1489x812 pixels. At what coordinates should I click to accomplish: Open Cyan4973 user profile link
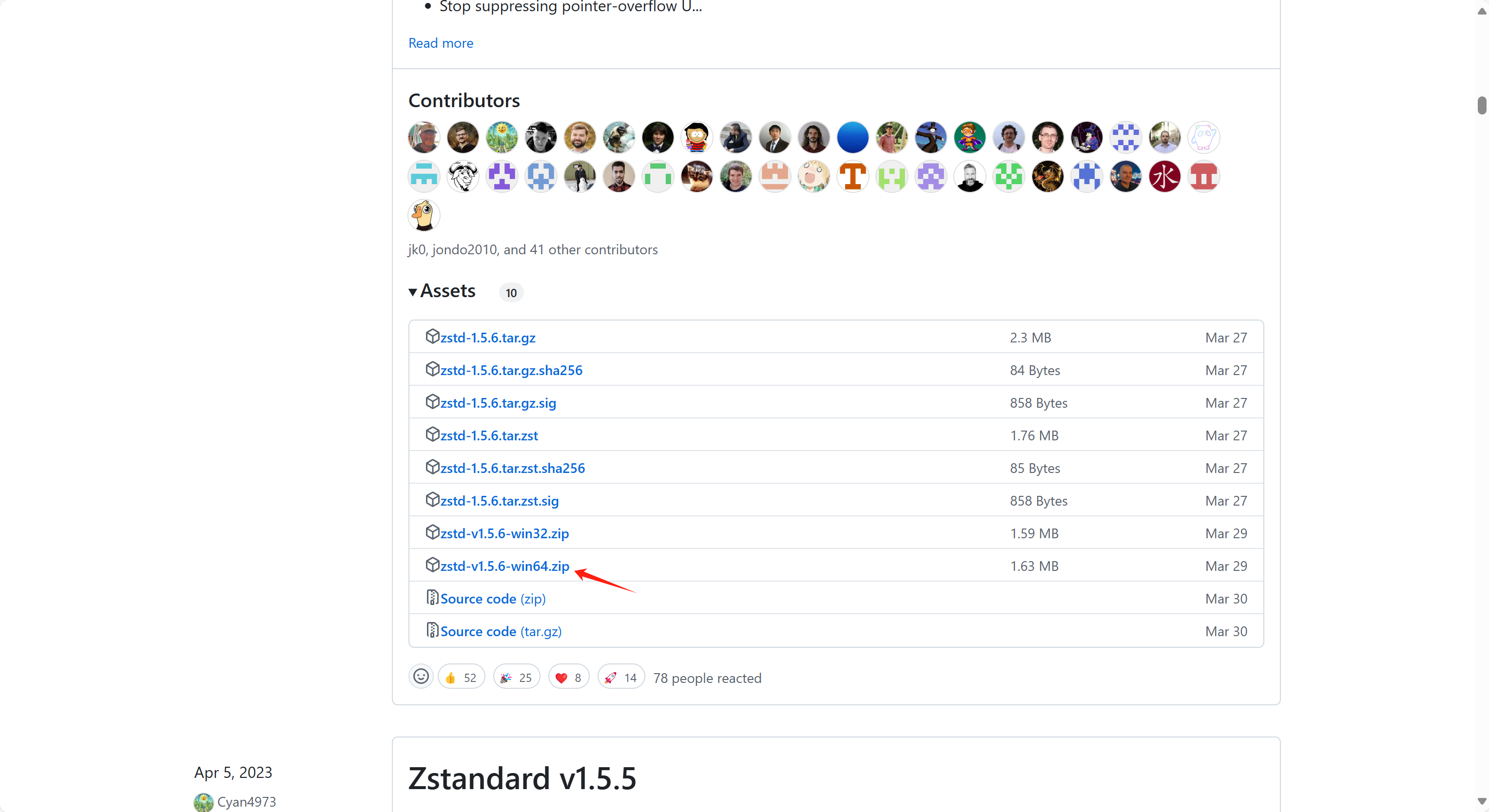click(x=246, y=802)
